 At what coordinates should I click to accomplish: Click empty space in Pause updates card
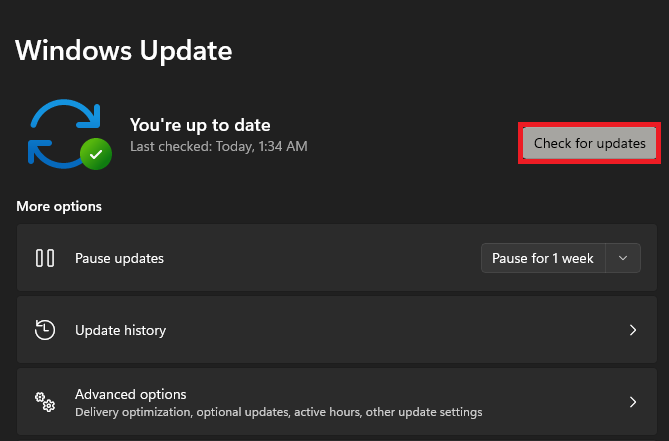[320, 258]
